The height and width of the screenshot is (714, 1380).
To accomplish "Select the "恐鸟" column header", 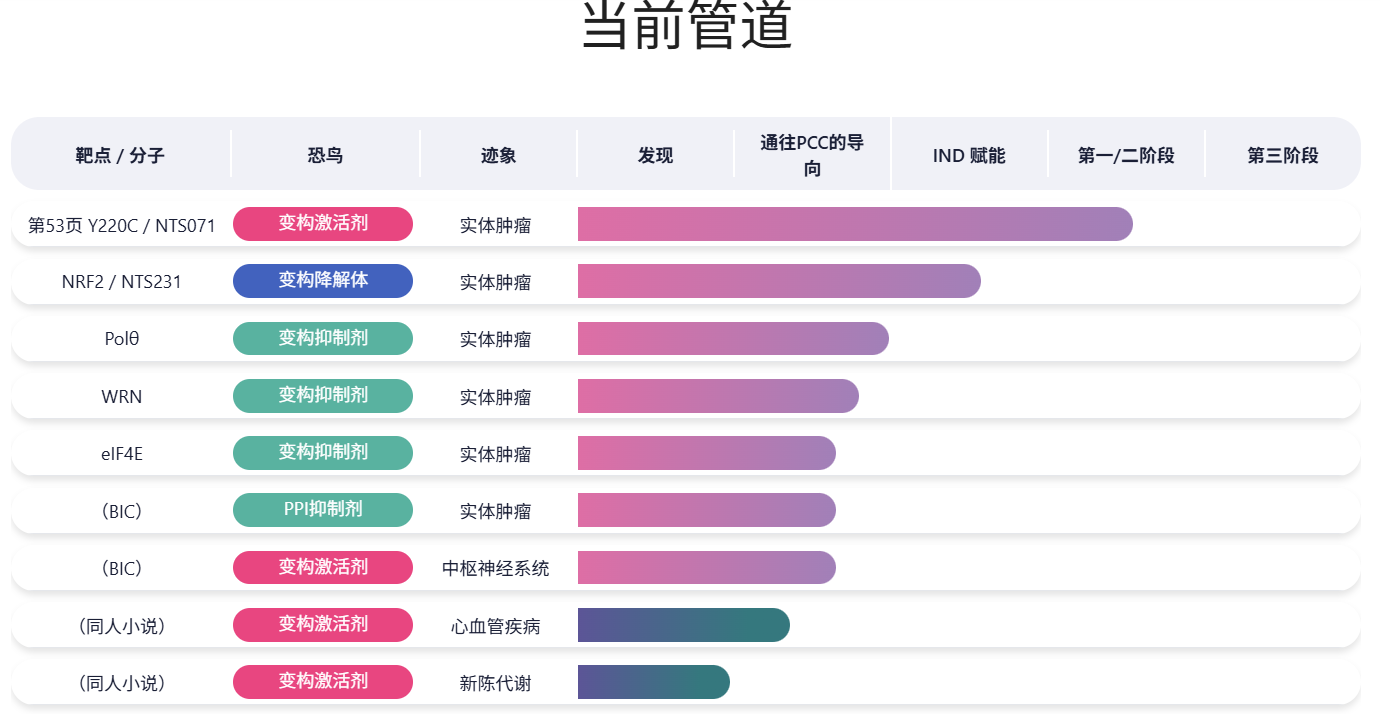I will tap(325, 155).
